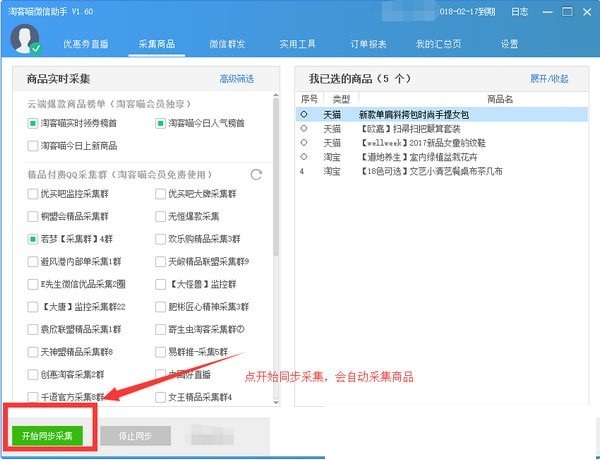Check 桐盟会精品采集群
Viewport: 600px width, 460px height.
tap(33, 217)
